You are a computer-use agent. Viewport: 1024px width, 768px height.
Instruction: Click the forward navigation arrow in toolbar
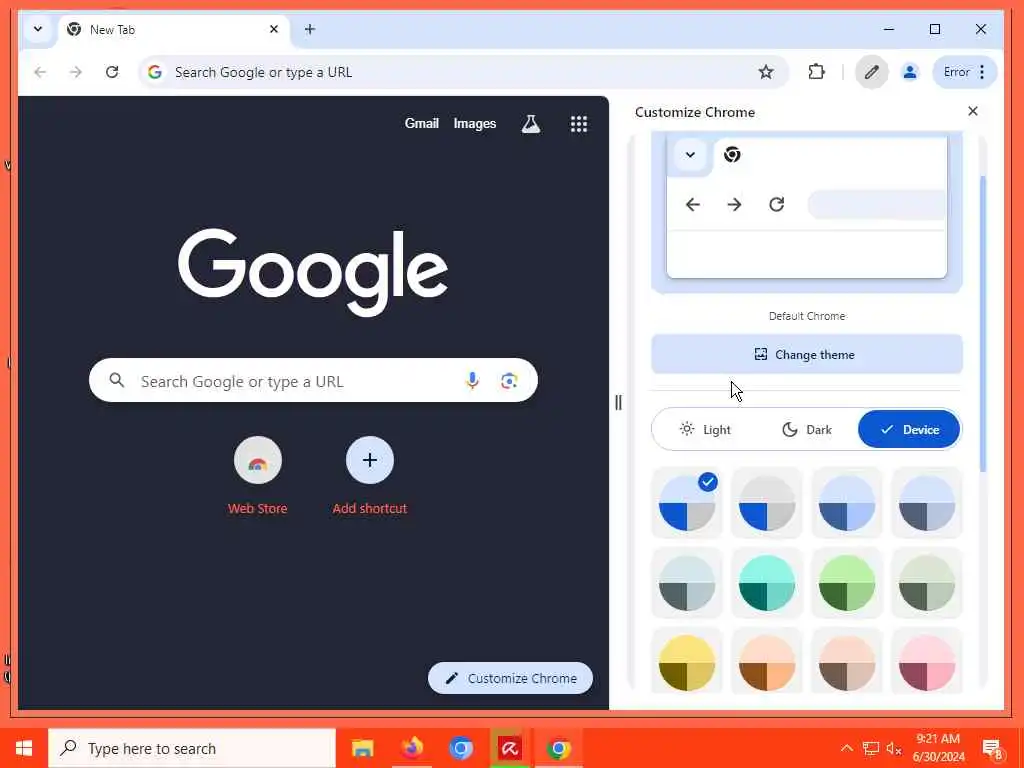coord(76,72)
